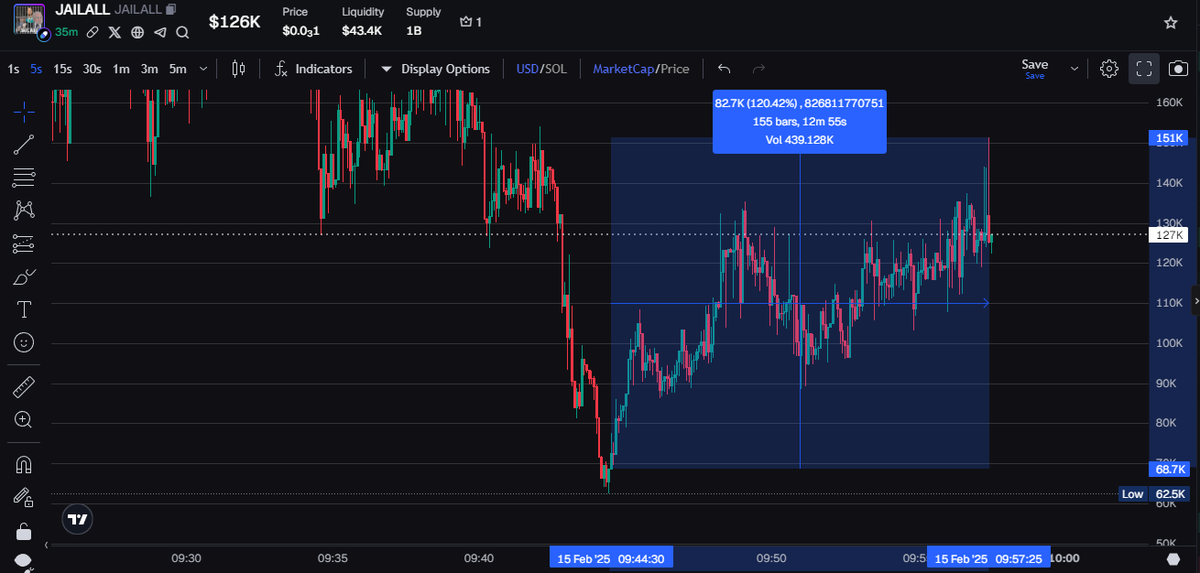Redo the chart action
This screenshot has height=573, width=1200.
click(758, 69)
